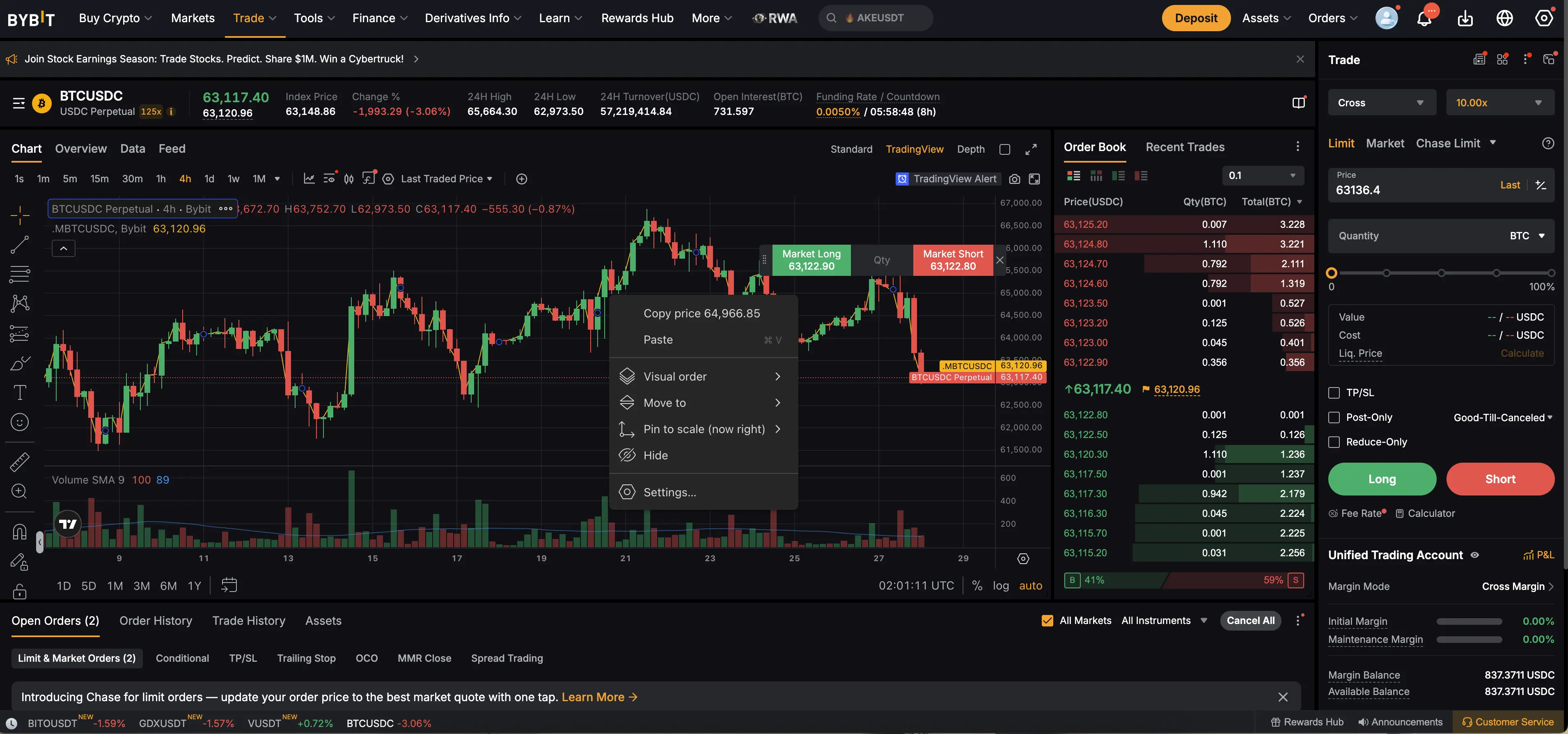Click the Initial Margin progress bar
The height and width of the screenshot is (734, 1568).
coord(1469,622)
